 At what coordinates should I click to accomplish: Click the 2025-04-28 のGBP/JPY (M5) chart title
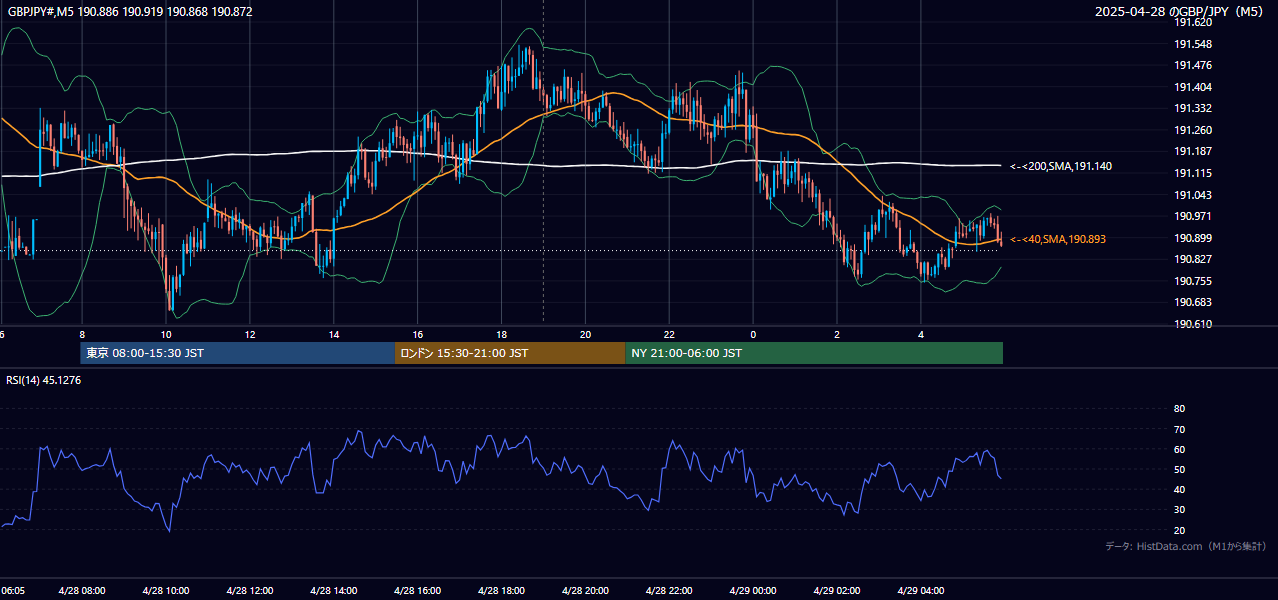coord(1181,12)
